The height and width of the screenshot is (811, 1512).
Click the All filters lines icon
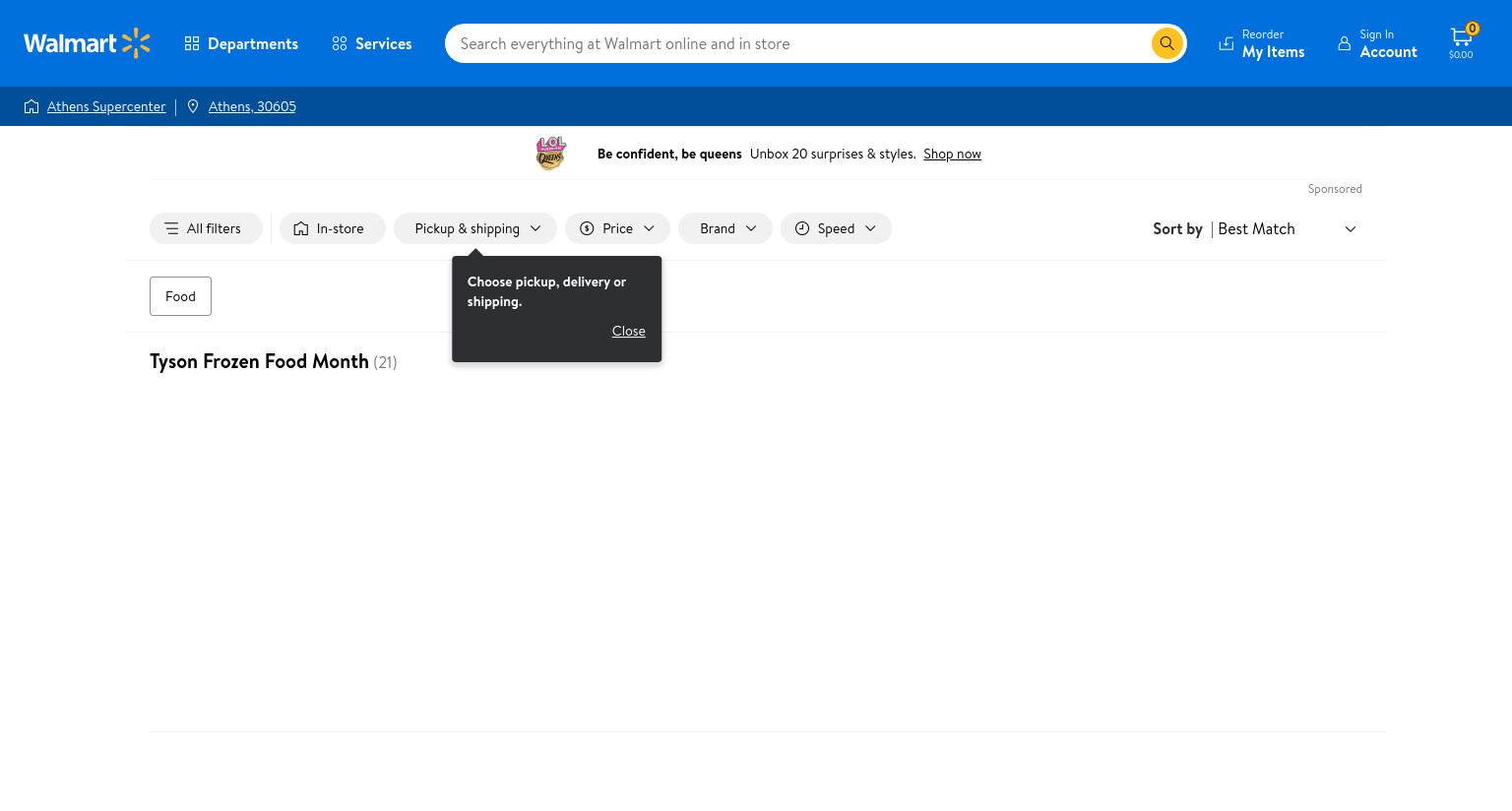click(x=171, y=228)
